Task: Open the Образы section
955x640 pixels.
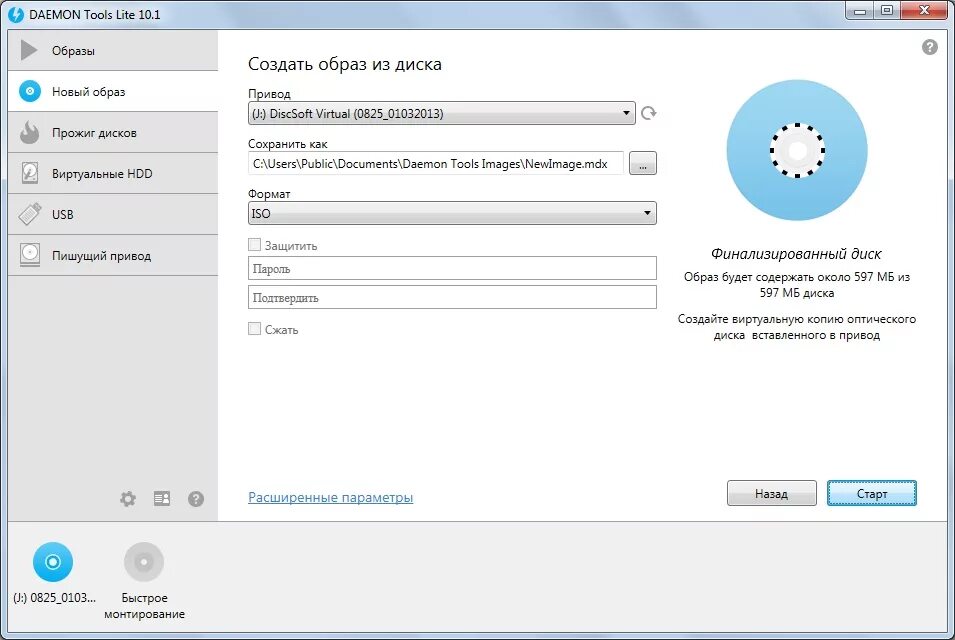Action: (113, 51)
